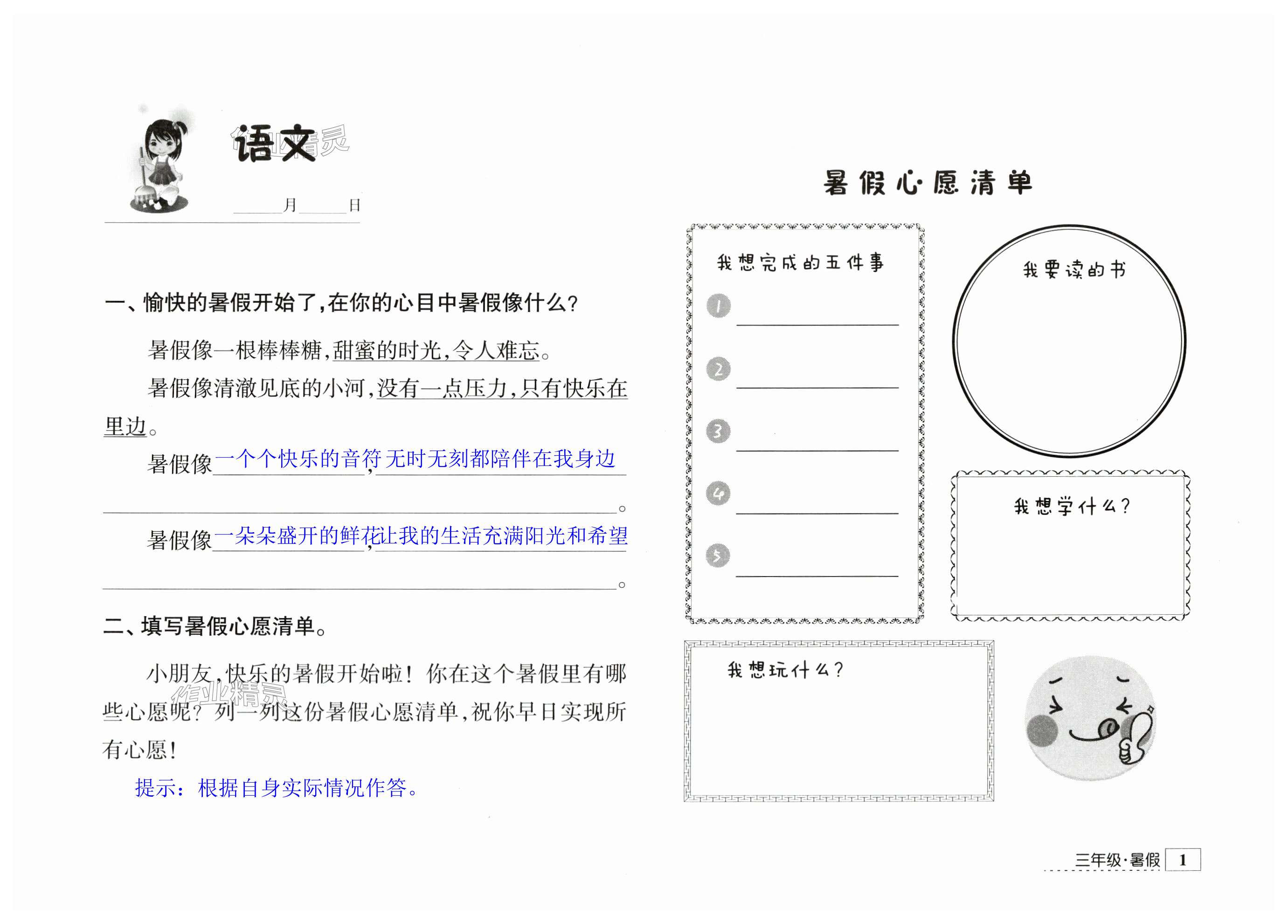Click the label 我要读的书 in circle
This screenshot has height=924, width=1288.
coord(1074,270)
